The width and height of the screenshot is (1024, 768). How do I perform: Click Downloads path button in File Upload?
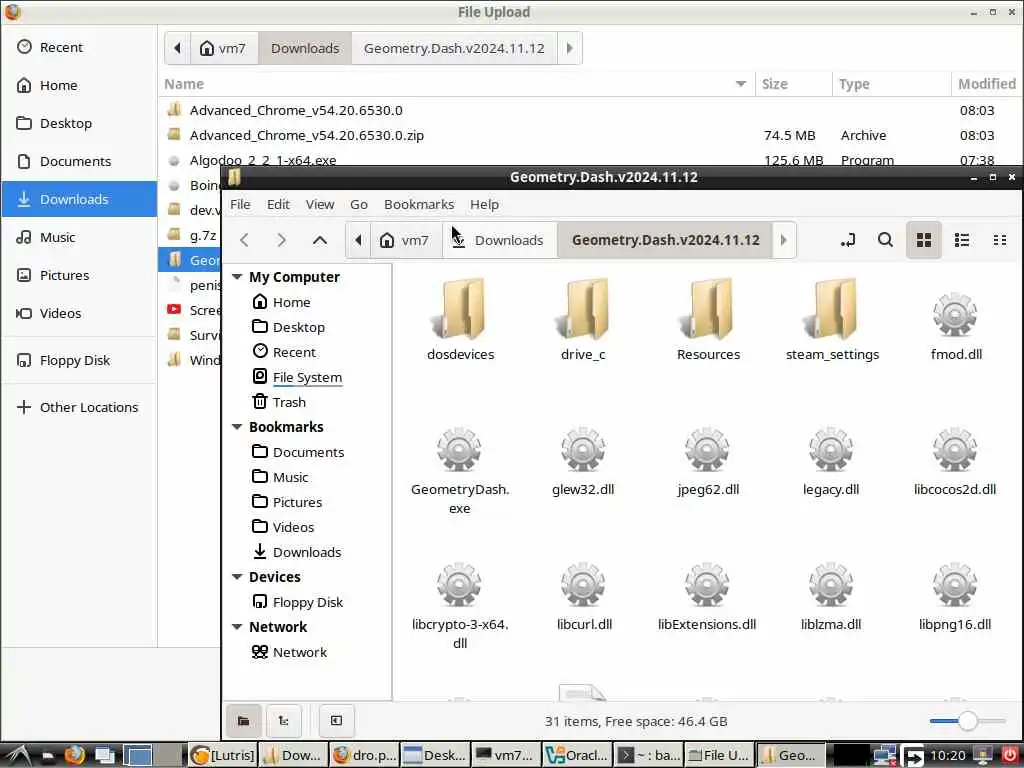pyautogui.click(x=305, y=48)
